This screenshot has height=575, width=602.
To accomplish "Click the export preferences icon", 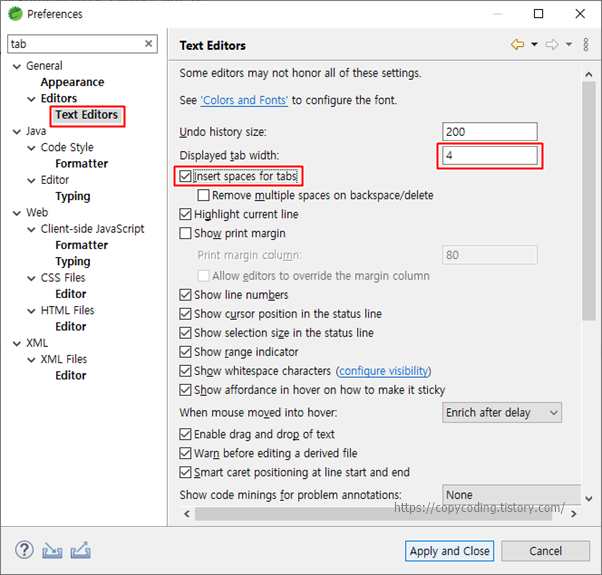I will 81,550.
